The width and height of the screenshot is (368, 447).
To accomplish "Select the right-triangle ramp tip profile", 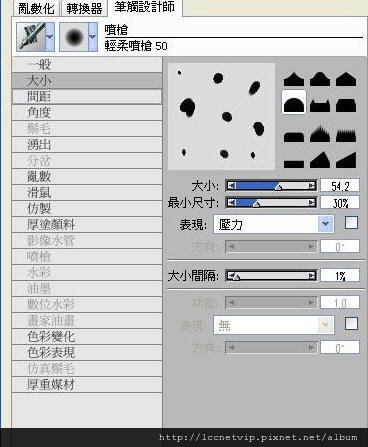I will (346, 160).
